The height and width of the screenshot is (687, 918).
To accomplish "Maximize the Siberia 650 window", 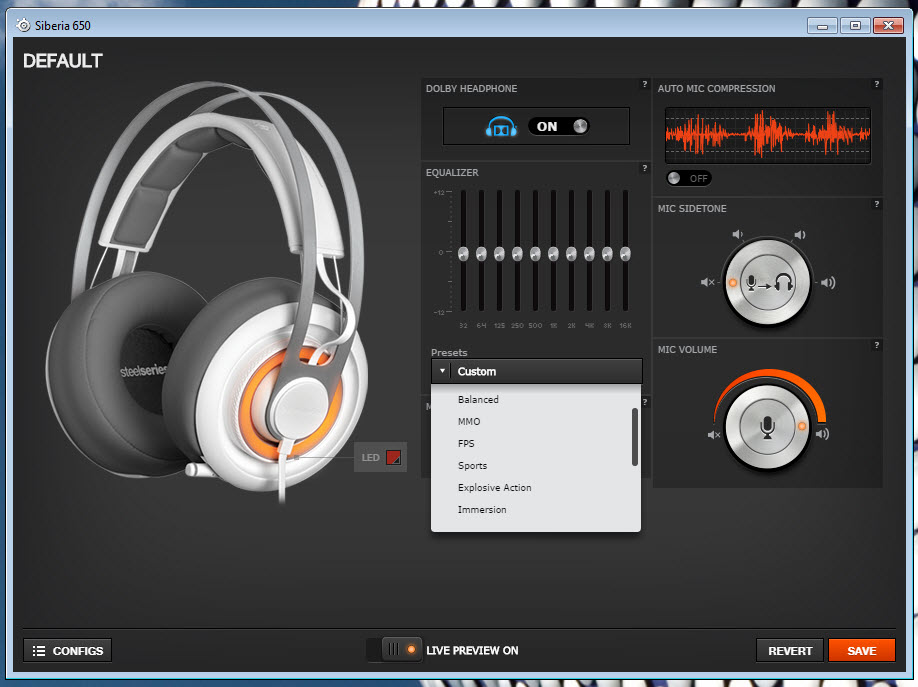I will click(855, 26).
